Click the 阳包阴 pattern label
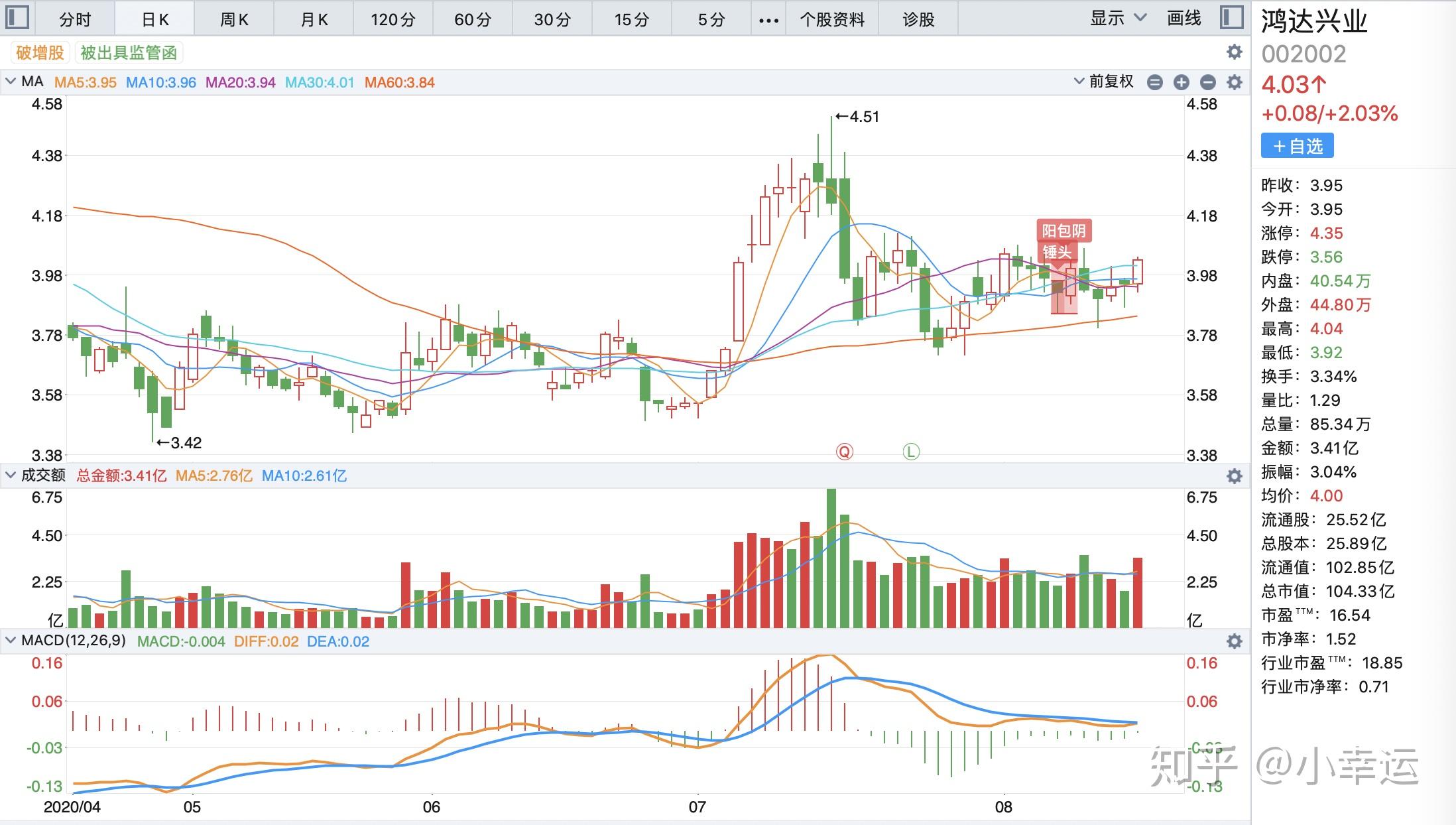 [x=1063, y=231]
